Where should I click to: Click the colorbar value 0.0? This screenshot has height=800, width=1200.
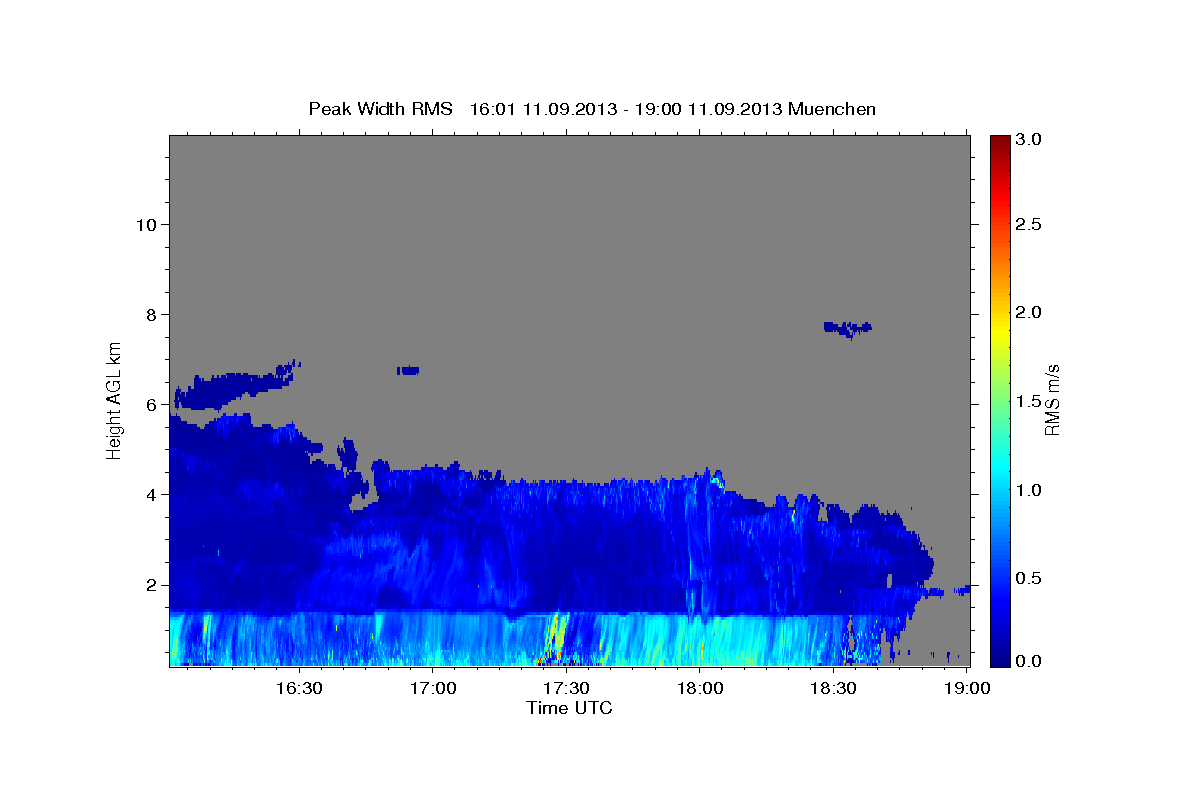[1029, 660]
